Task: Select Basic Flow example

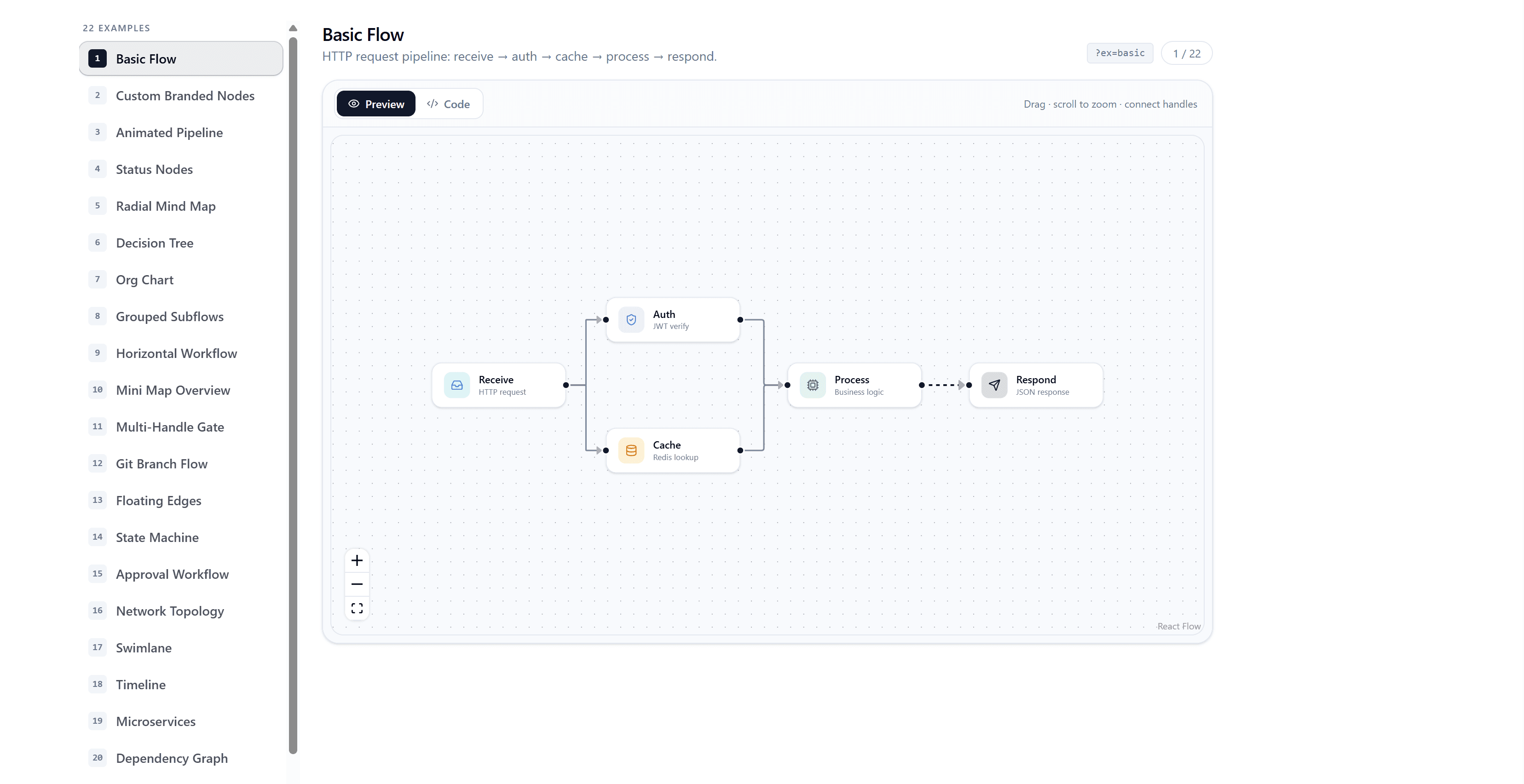Action: pyautogui.click(x=181, y=58)
